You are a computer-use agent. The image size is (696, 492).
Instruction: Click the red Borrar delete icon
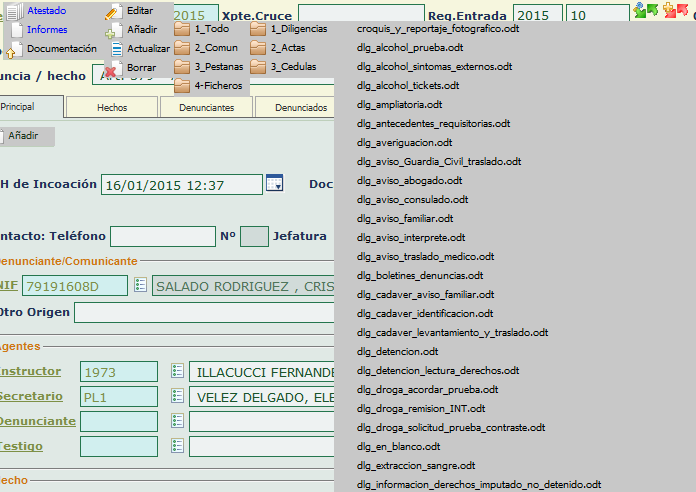(x=113, y=68)
